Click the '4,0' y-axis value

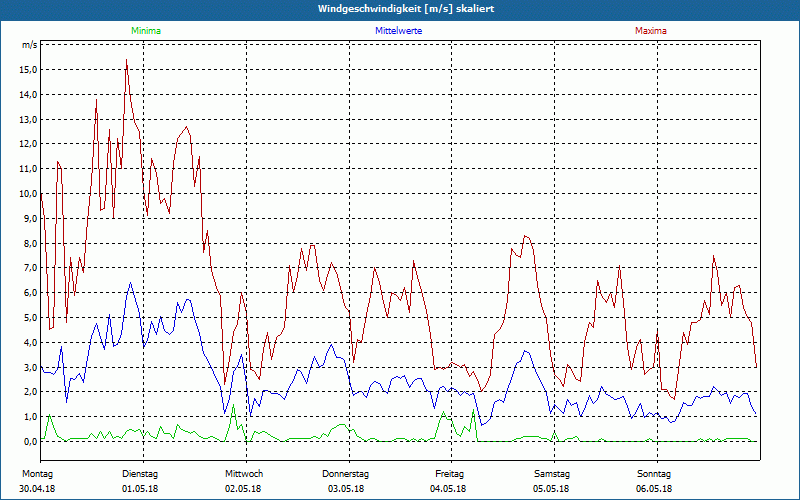tap(30, 342)
